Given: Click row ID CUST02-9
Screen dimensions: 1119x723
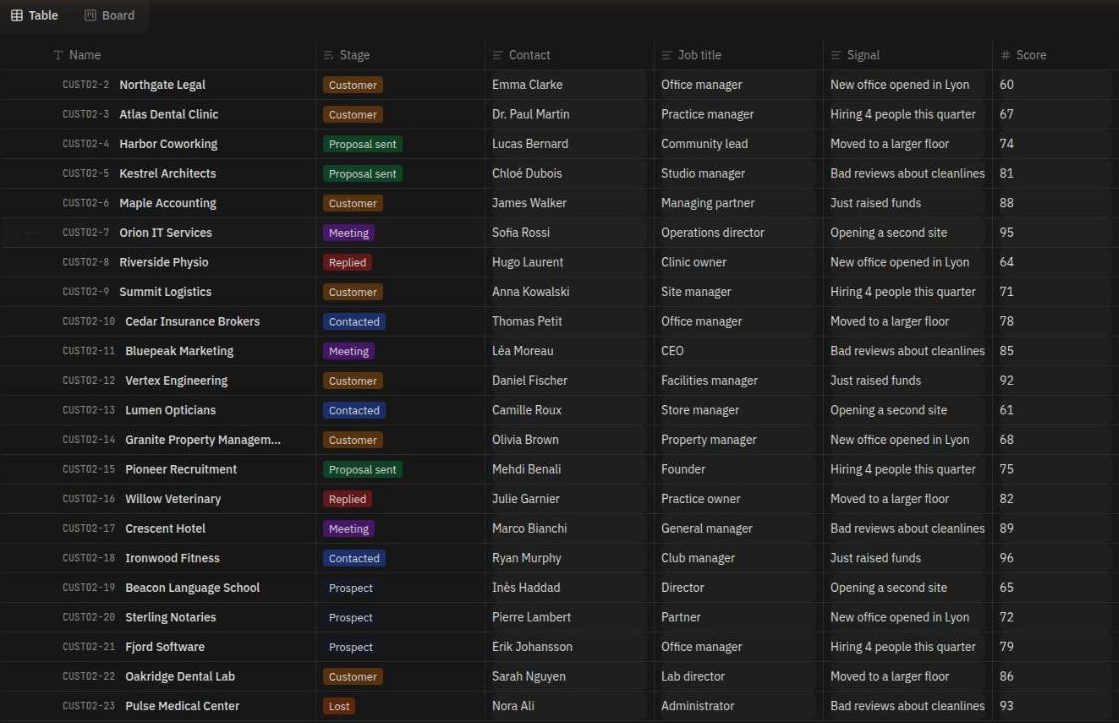Looking at the screenshot, I should pos(86,292).
